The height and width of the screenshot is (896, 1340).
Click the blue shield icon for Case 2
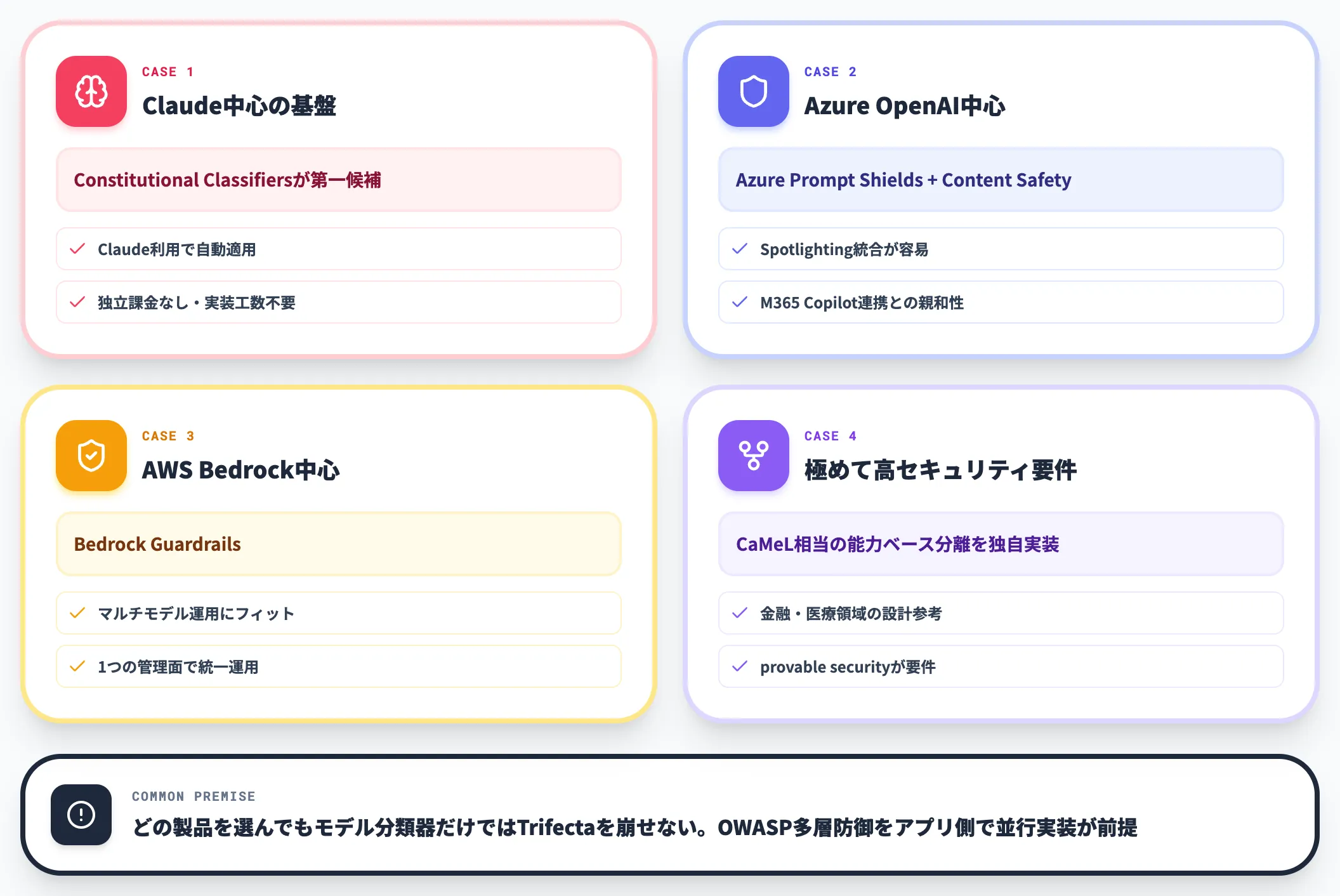point(754,91)
